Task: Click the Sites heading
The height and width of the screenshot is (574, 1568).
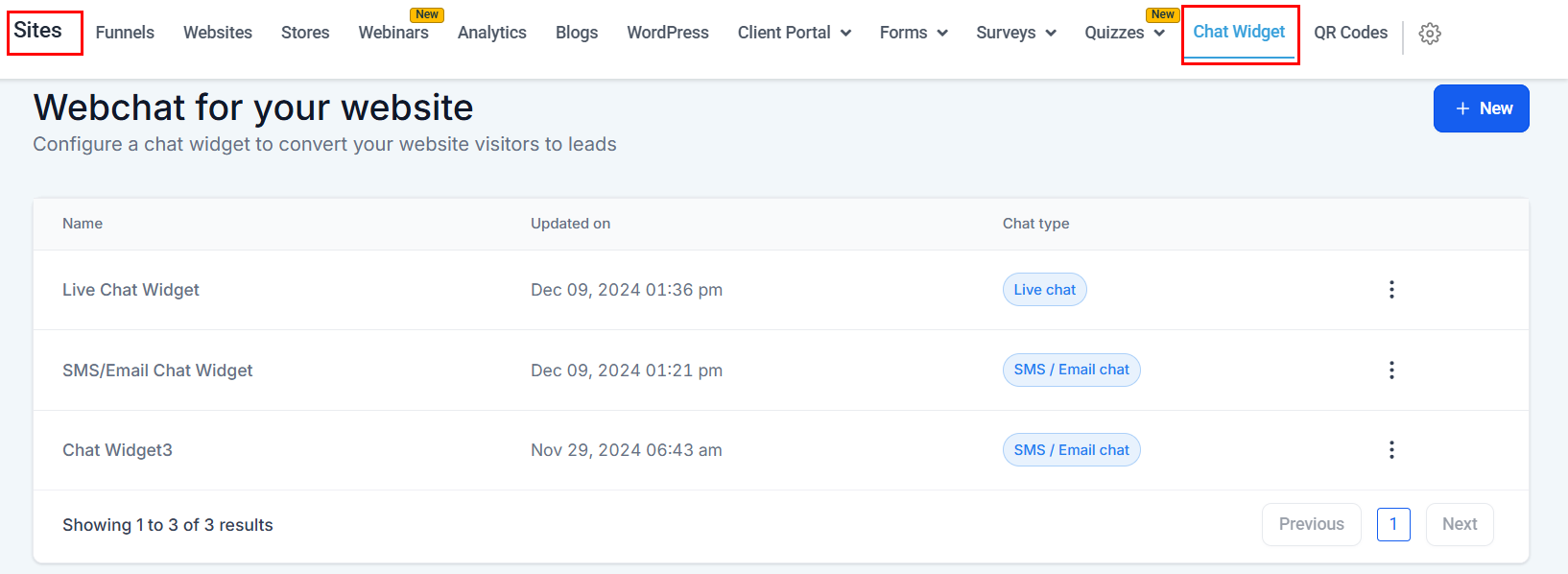Action: (37, 31)
